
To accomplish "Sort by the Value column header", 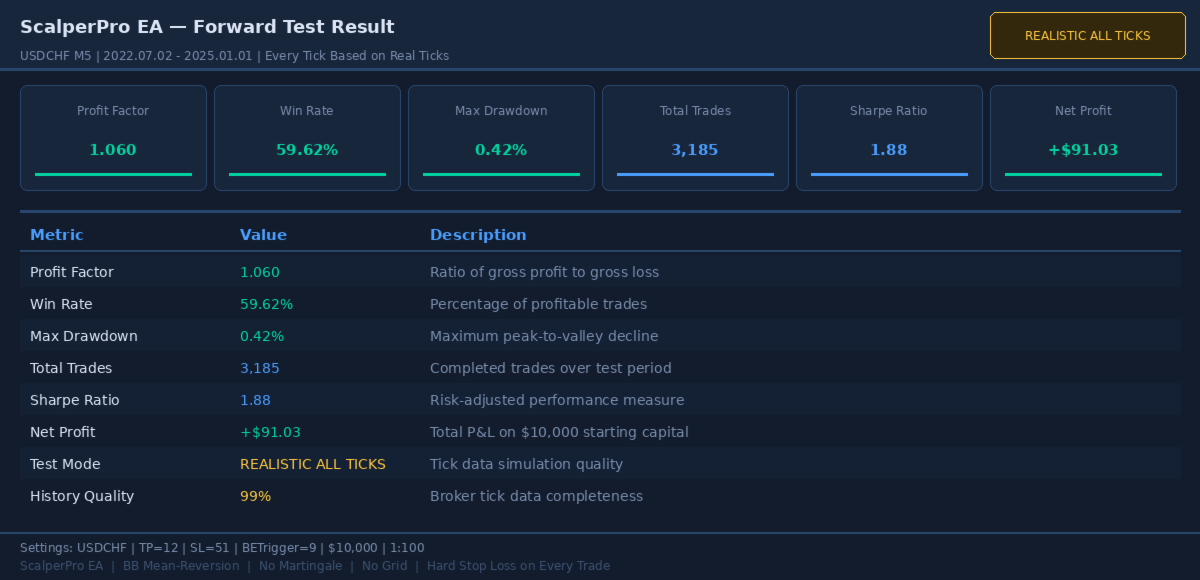I will point(263,235).
